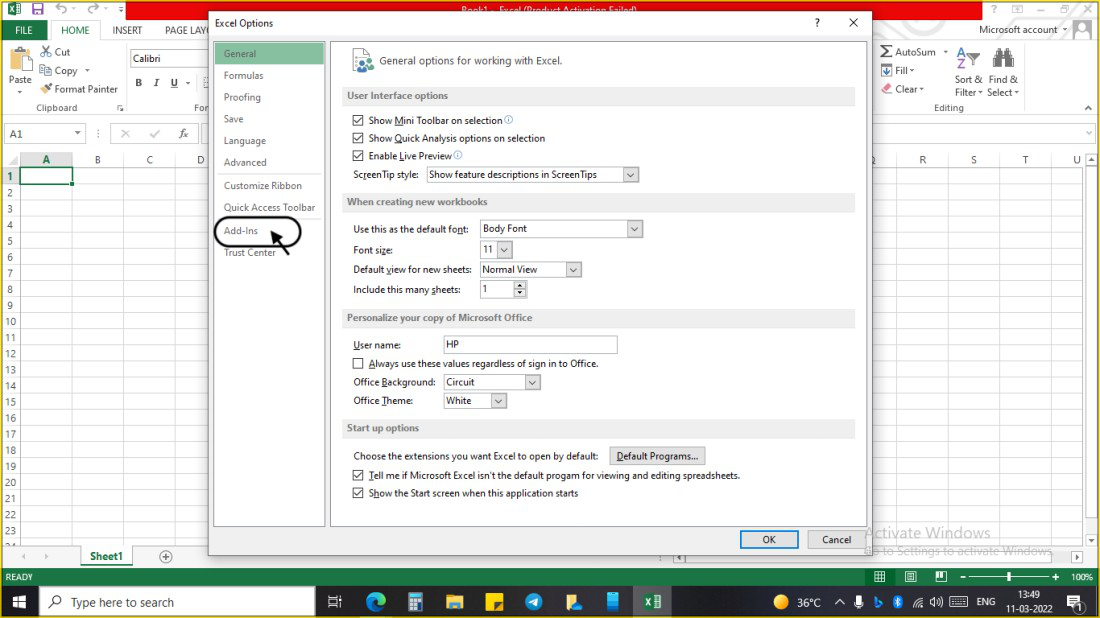Click the AutoSum sigma icon
Screen dimensions: 1100x618
[x=887, y=52]
